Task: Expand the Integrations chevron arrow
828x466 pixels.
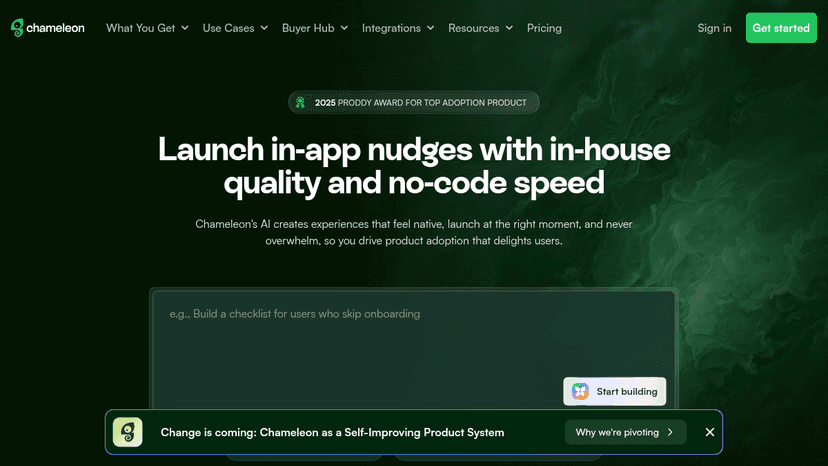Action: point(430,28)
